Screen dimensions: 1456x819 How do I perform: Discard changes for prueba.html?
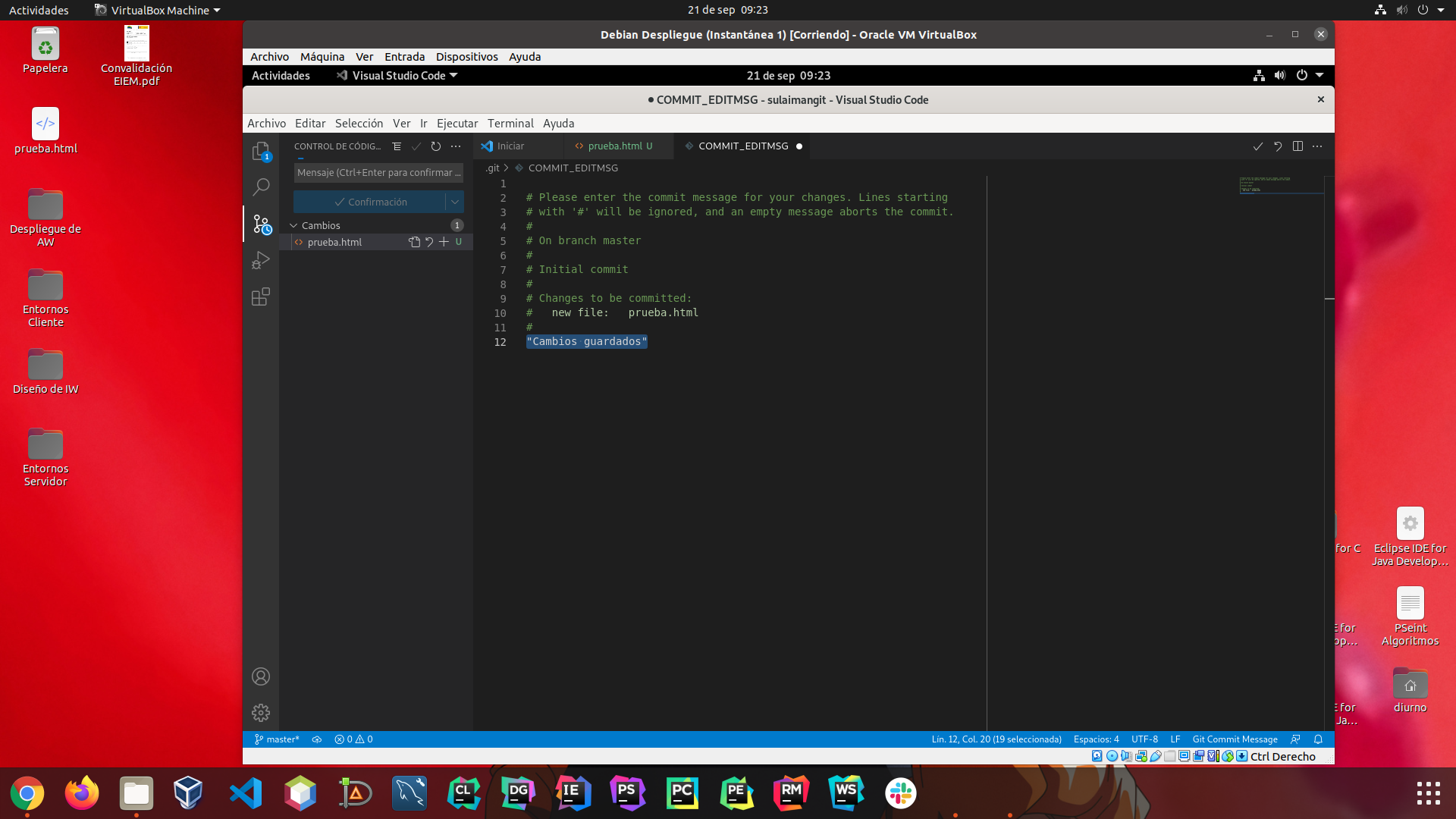point(429,242)
